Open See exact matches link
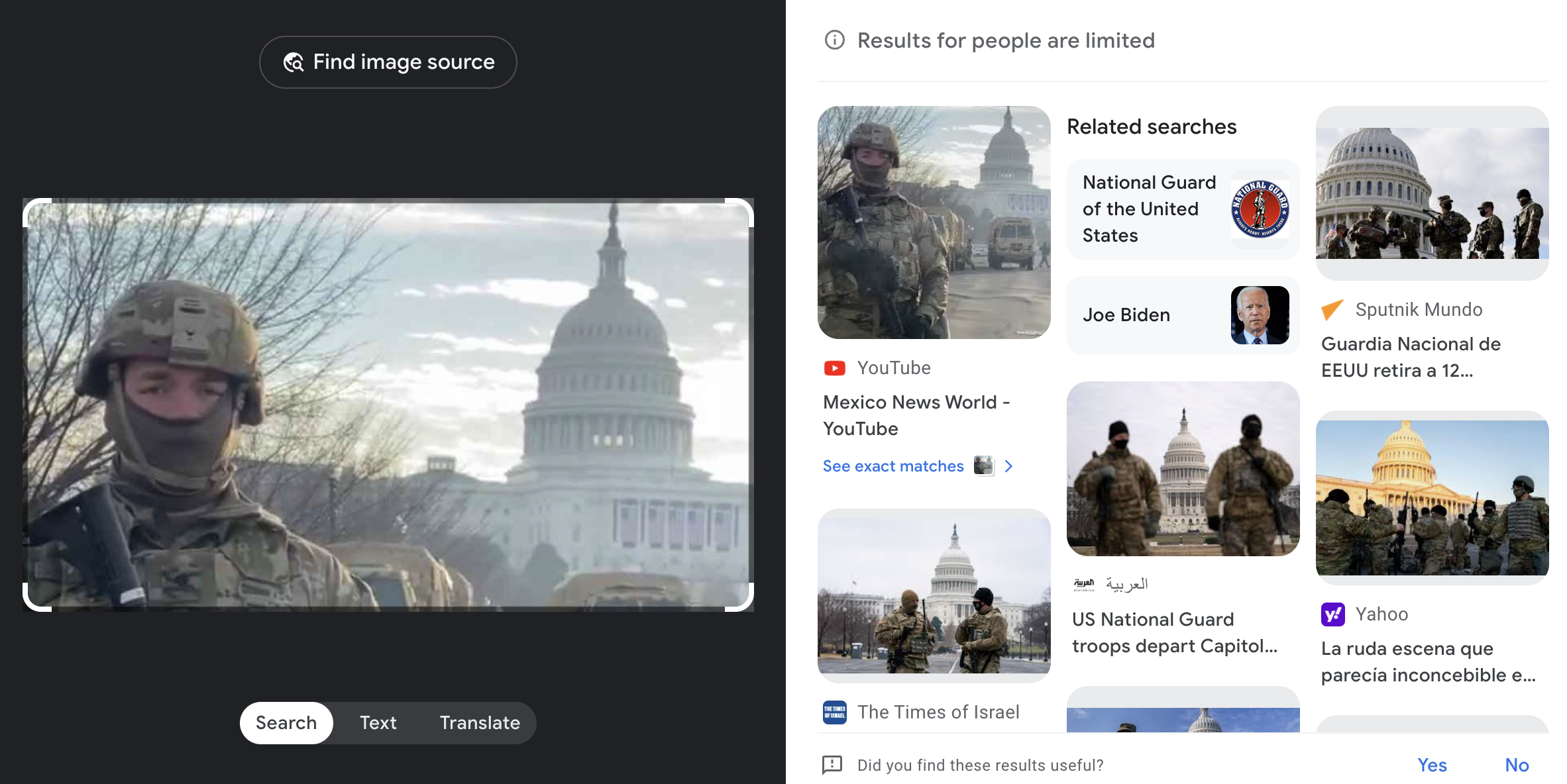 [x=892, y=466]
